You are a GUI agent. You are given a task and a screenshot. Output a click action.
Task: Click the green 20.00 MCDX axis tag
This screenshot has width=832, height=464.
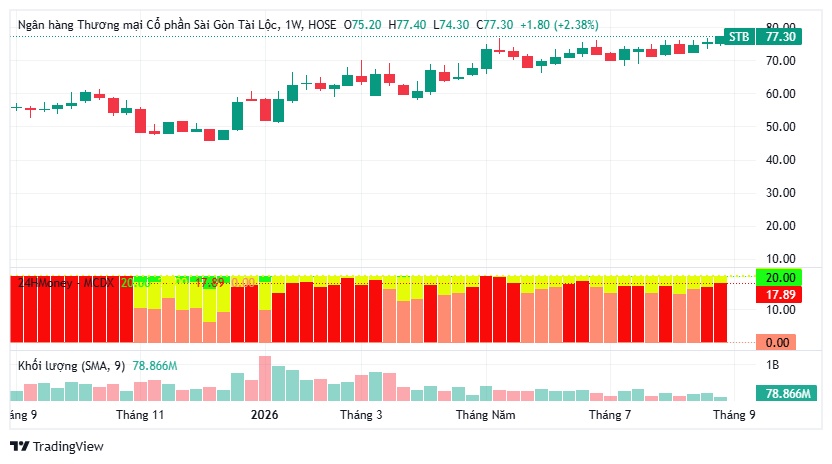pyautogui.click(x=779, y=278)
